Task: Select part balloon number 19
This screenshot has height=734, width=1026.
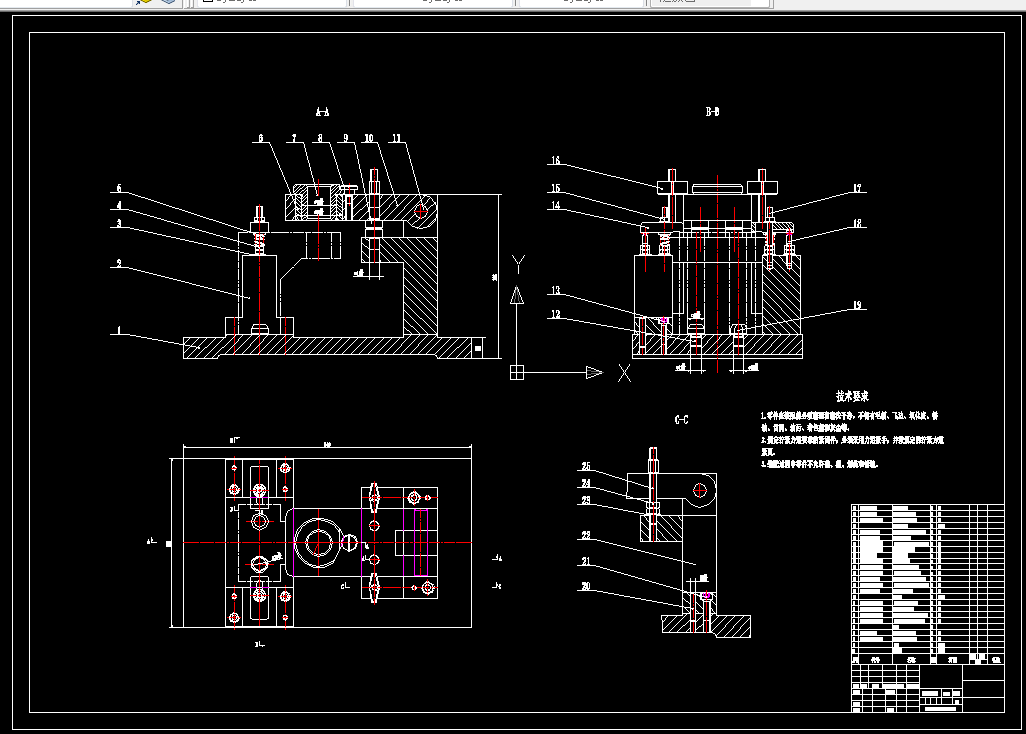Action: [857, 305]
